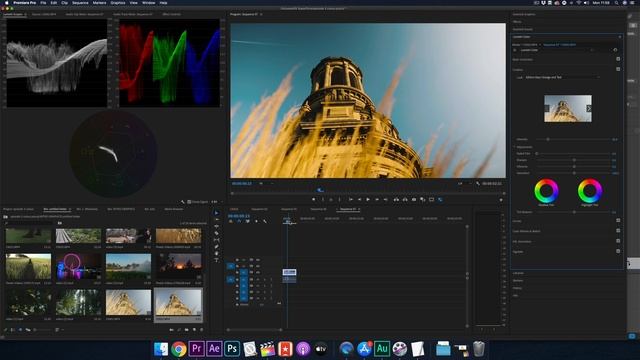This screenshot has width=640, height=360.
Task: Toggle Clamp Signal checkbox in Lumetri Scopes
Action: pyautogui.click(x=189, y=202)
